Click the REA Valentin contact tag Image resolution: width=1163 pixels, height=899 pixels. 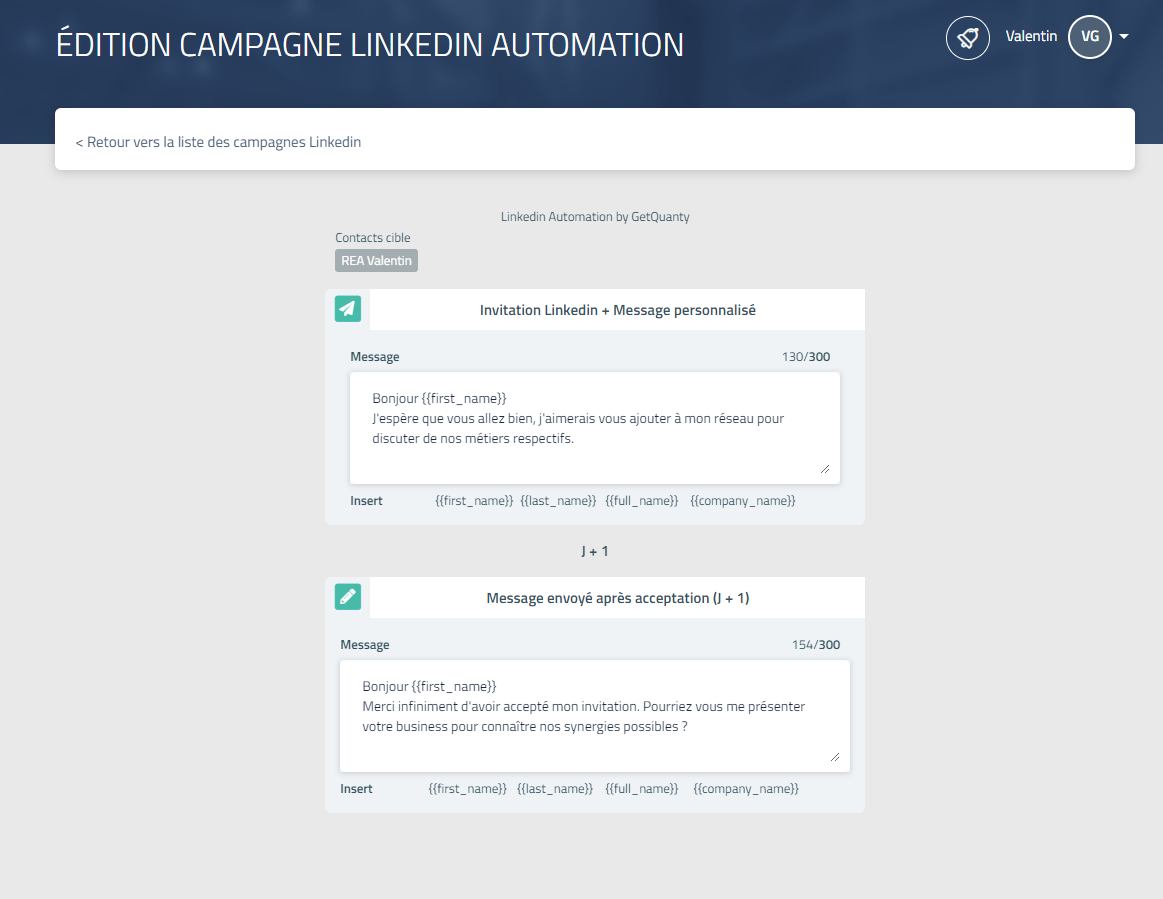pyautogui.click(x=376, y=261)
